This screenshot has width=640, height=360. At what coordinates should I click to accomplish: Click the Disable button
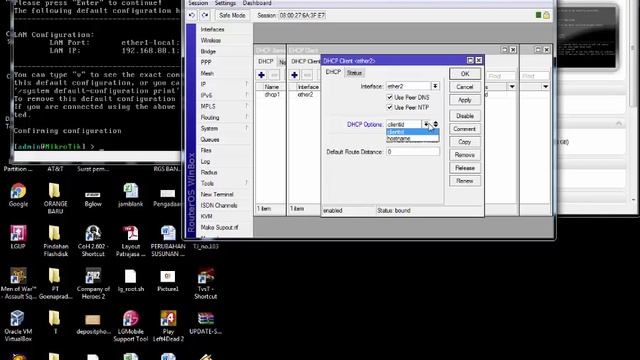tap(465, 116)
